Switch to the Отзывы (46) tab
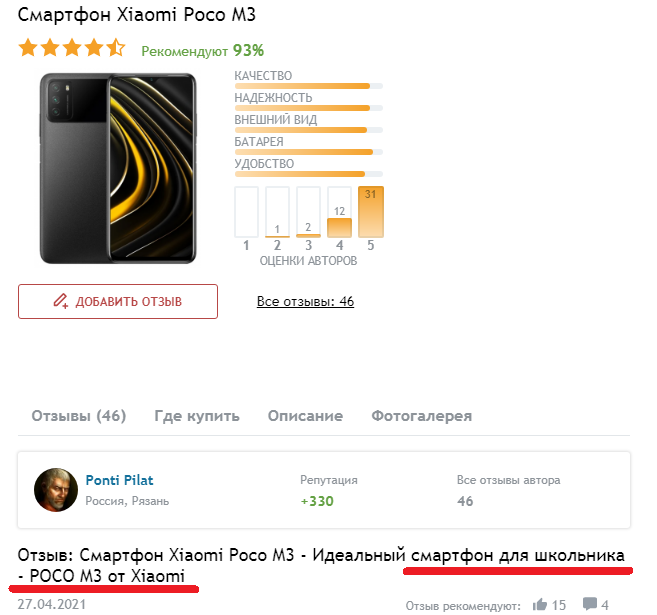This screenshot has height=615, width=657. pos(79,416)
